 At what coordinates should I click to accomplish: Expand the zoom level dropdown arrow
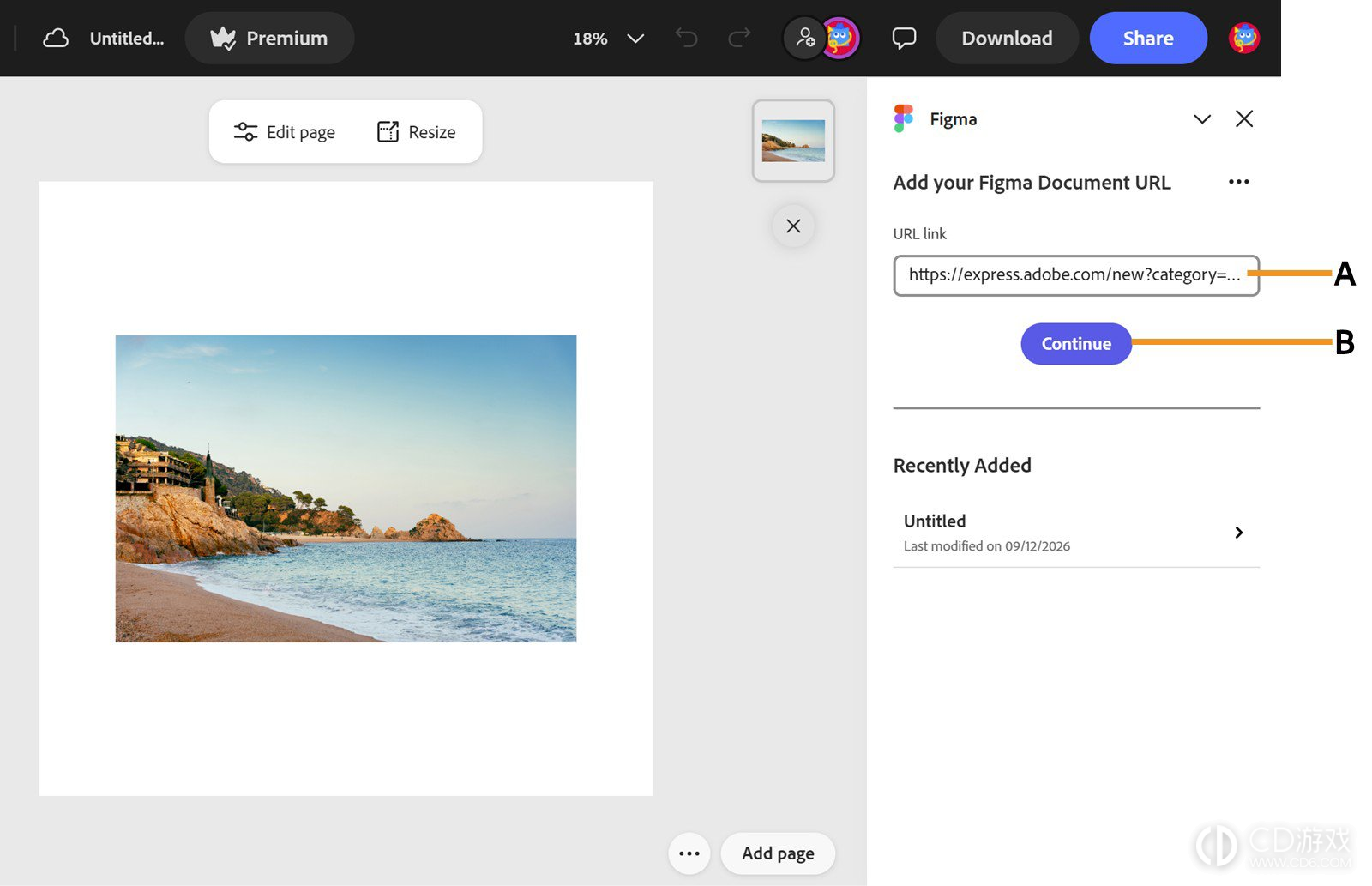pyautogui.click(x=635, y=39)
